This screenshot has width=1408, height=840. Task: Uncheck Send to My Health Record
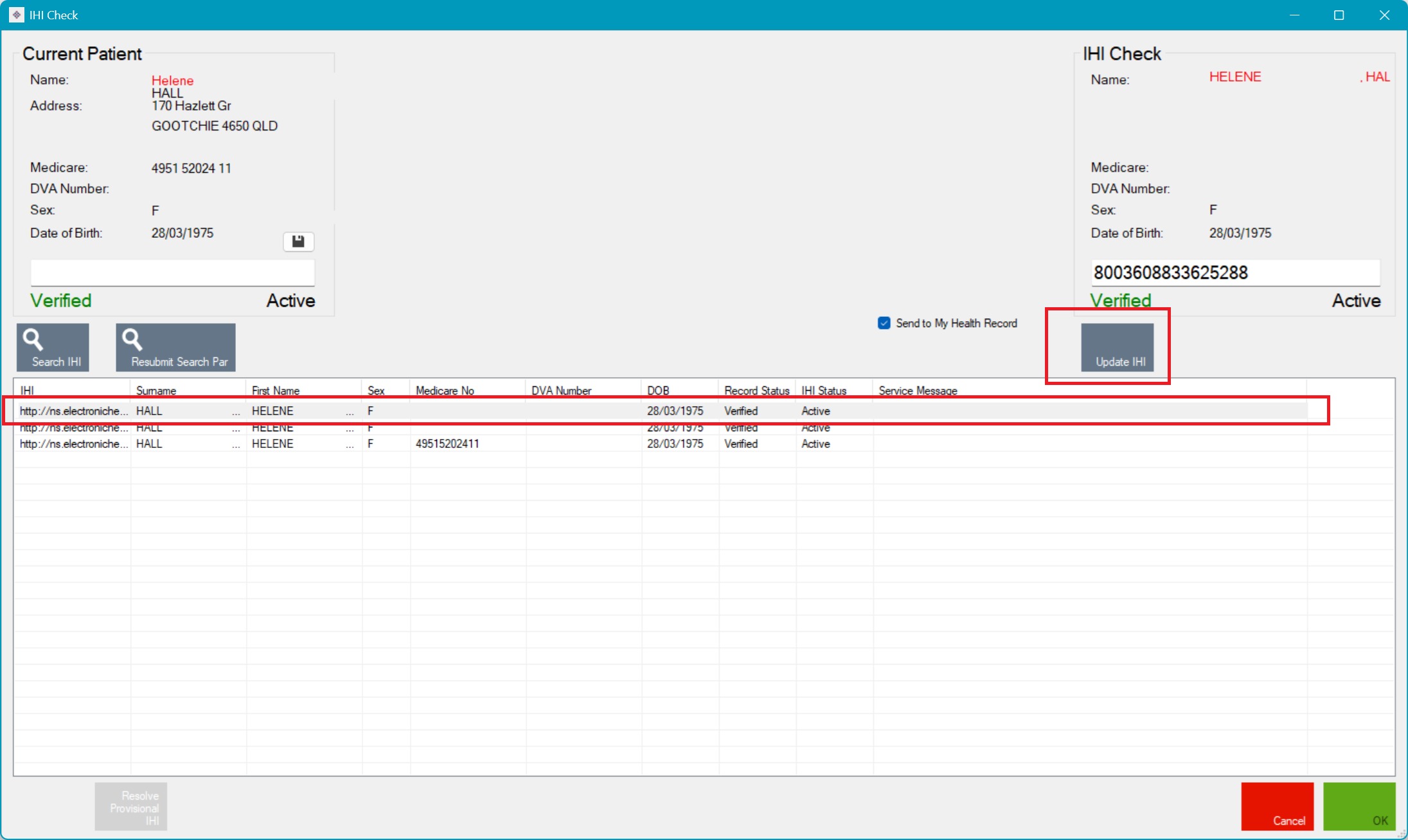tap(884, 323)
